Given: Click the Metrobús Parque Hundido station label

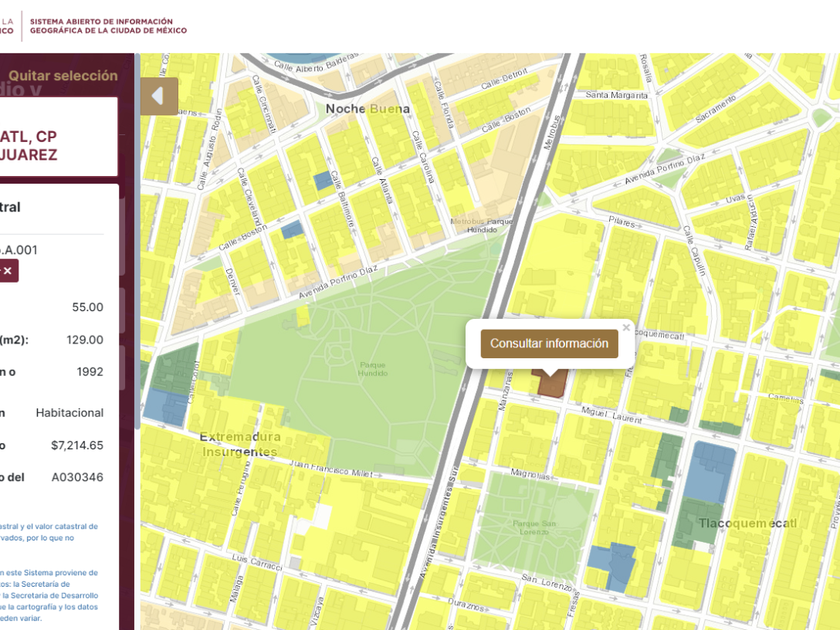Looking at the screenshot, I should point(481,225).
